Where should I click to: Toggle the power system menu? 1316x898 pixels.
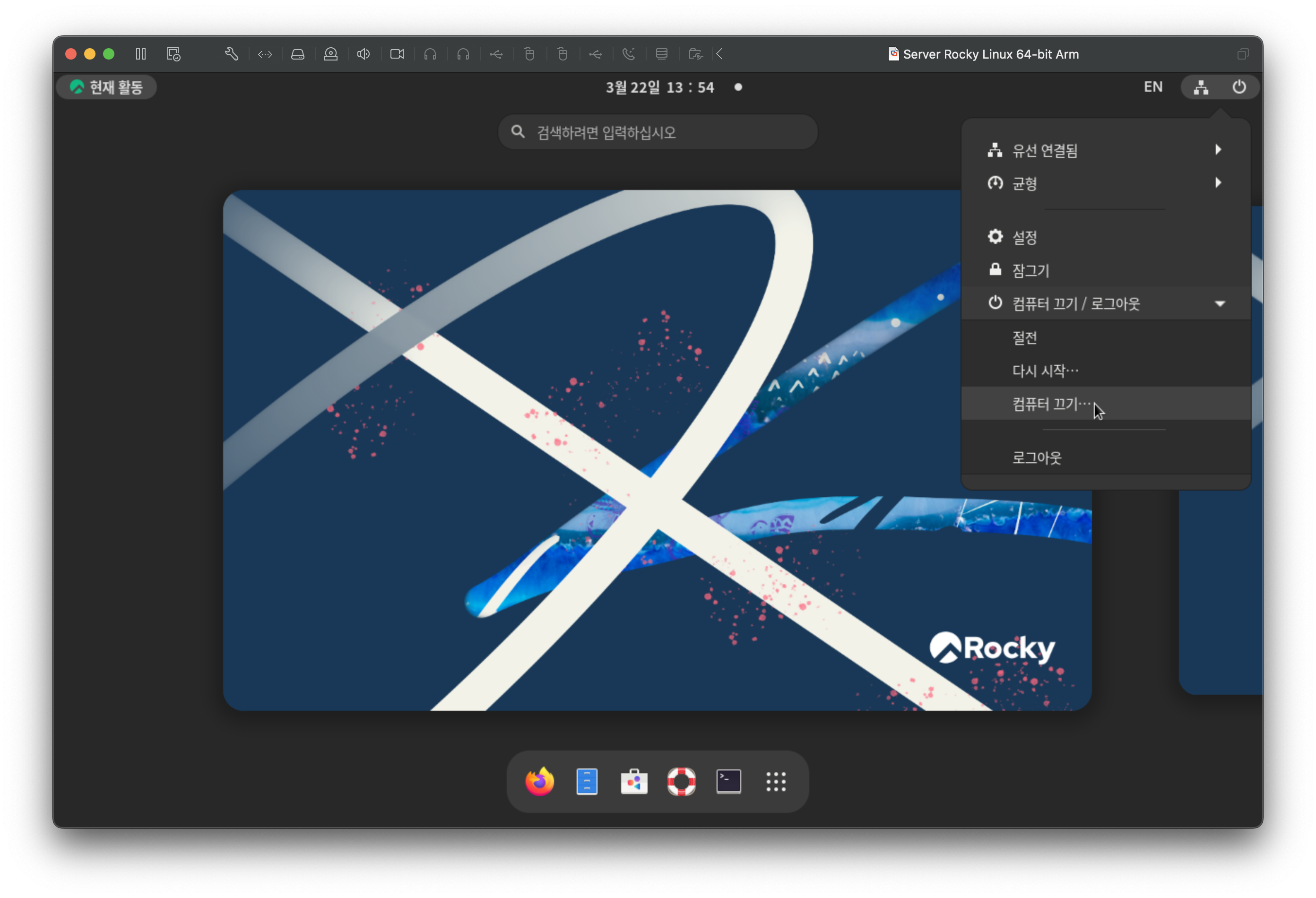coord(1239,87)
